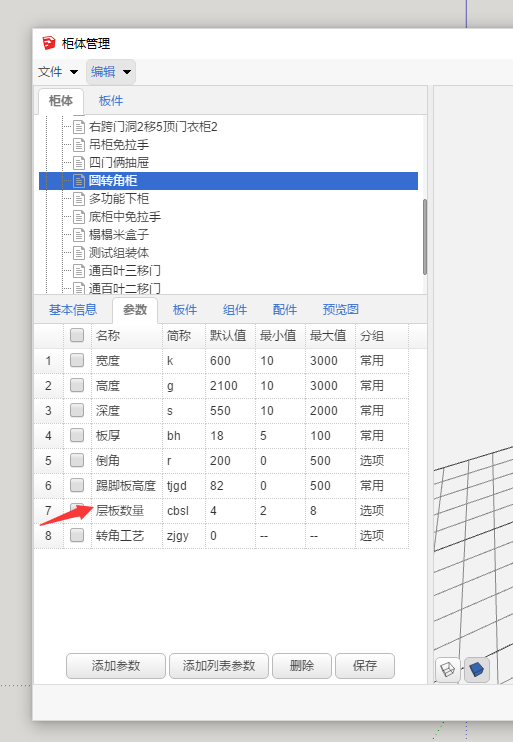Click the document icon beside 测试组装体
The width and height of the screenshot is (513, 742).
[79, 253]
